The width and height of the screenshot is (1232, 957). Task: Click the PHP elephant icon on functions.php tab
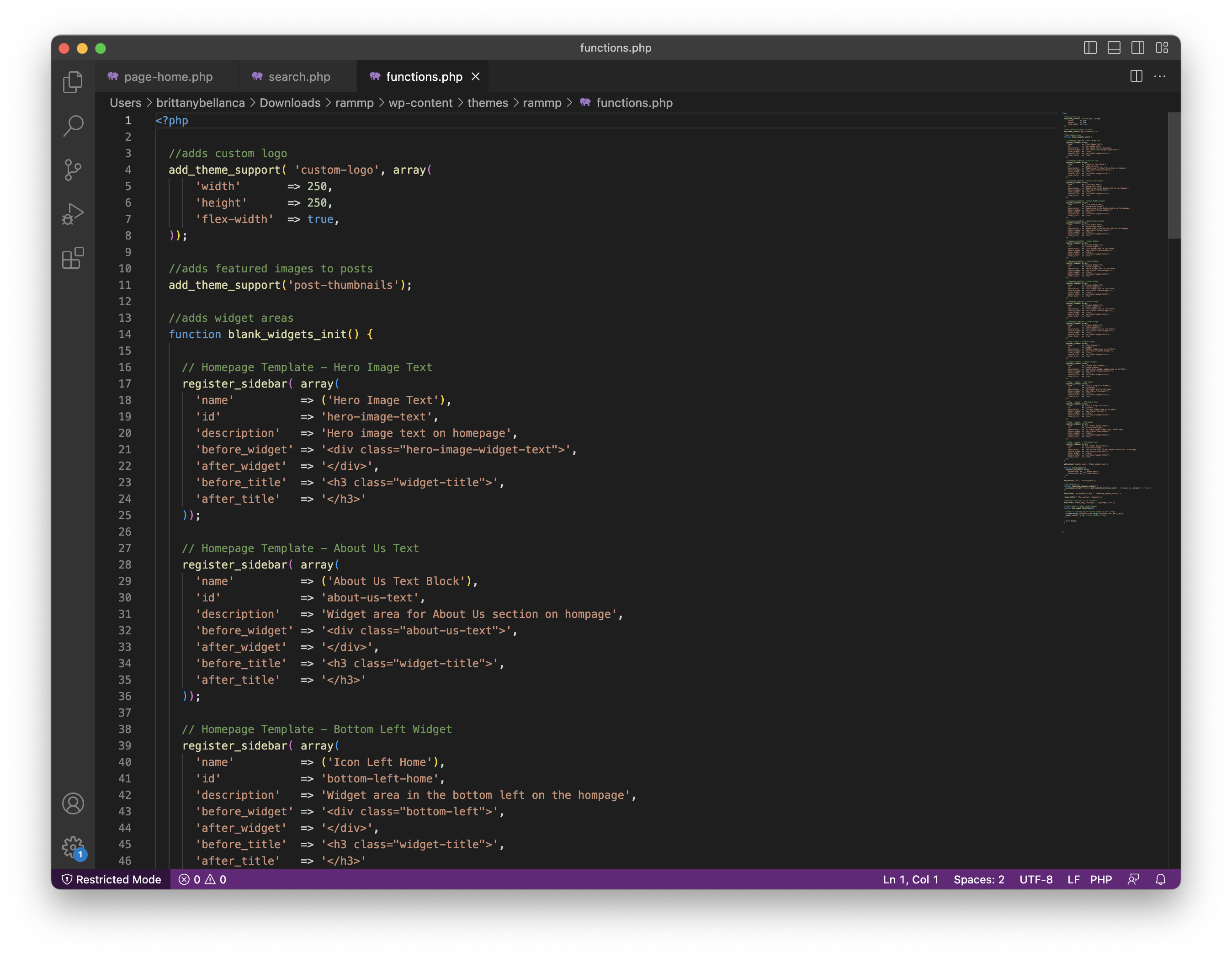[375, 76]
